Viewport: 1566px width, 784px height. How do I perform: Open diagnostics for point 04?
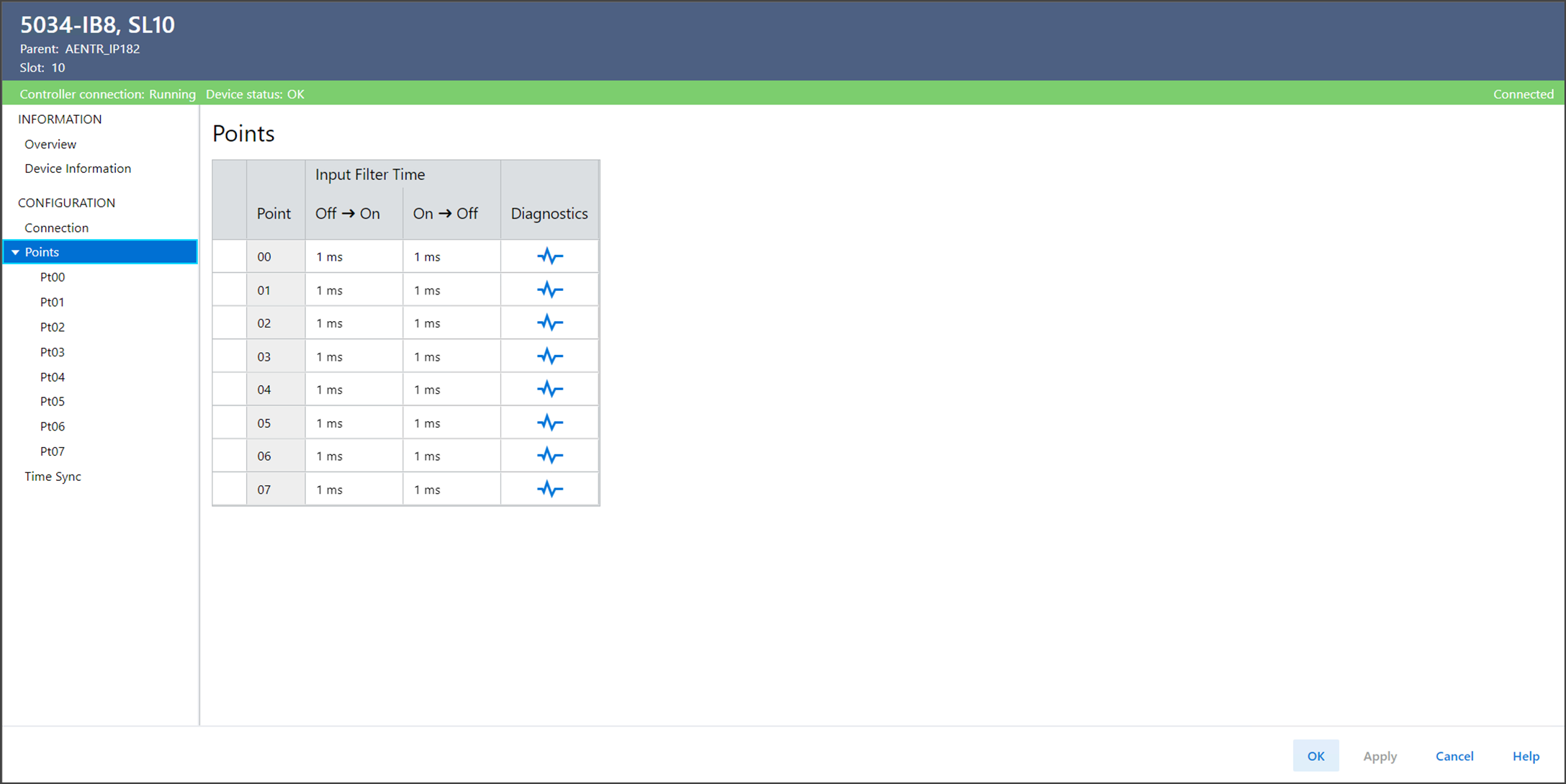pos(549,389)
